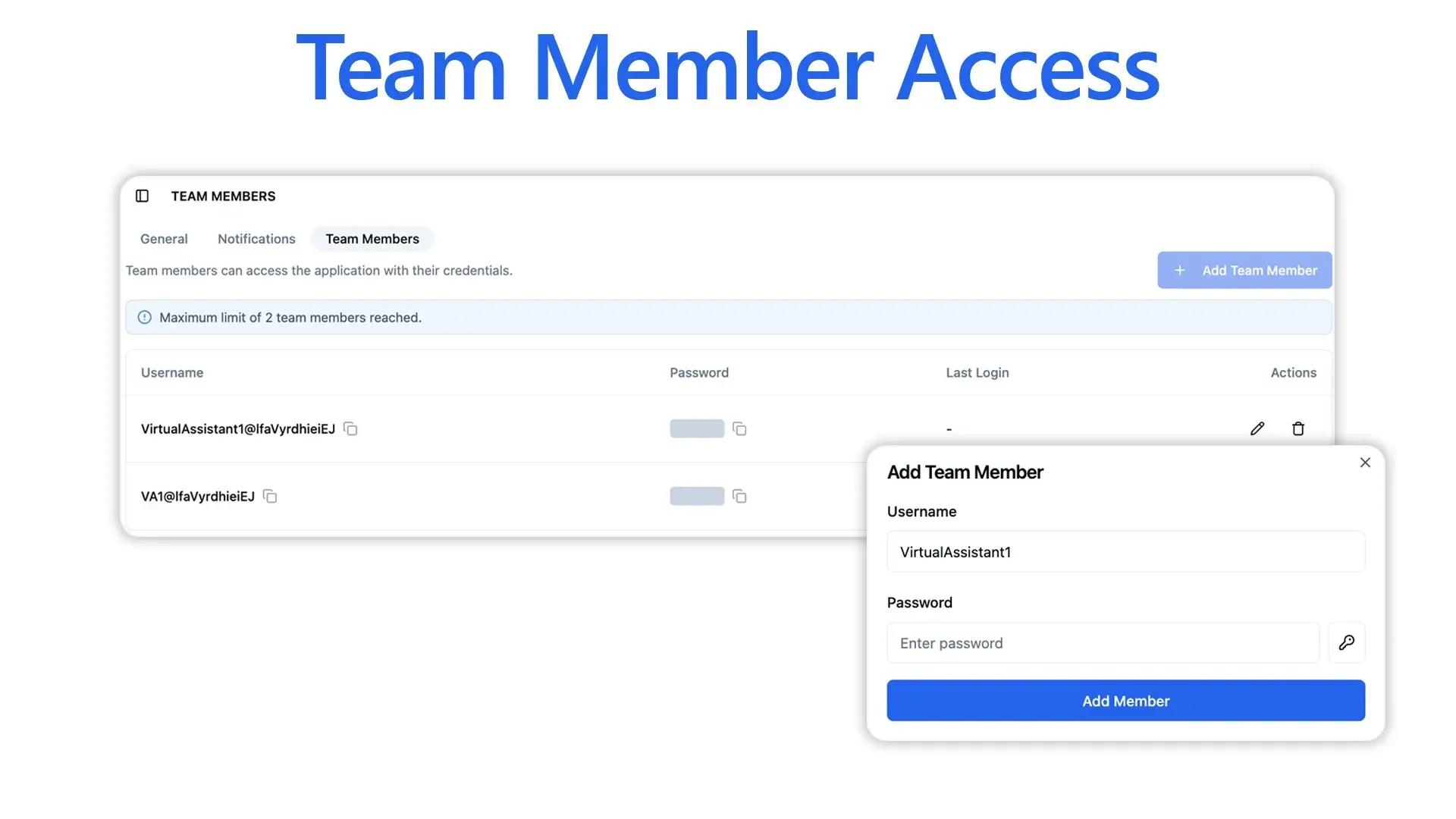Select the Team Members tab
Image resolution: width=1456 pixels, height=819 pixels.
372,239
